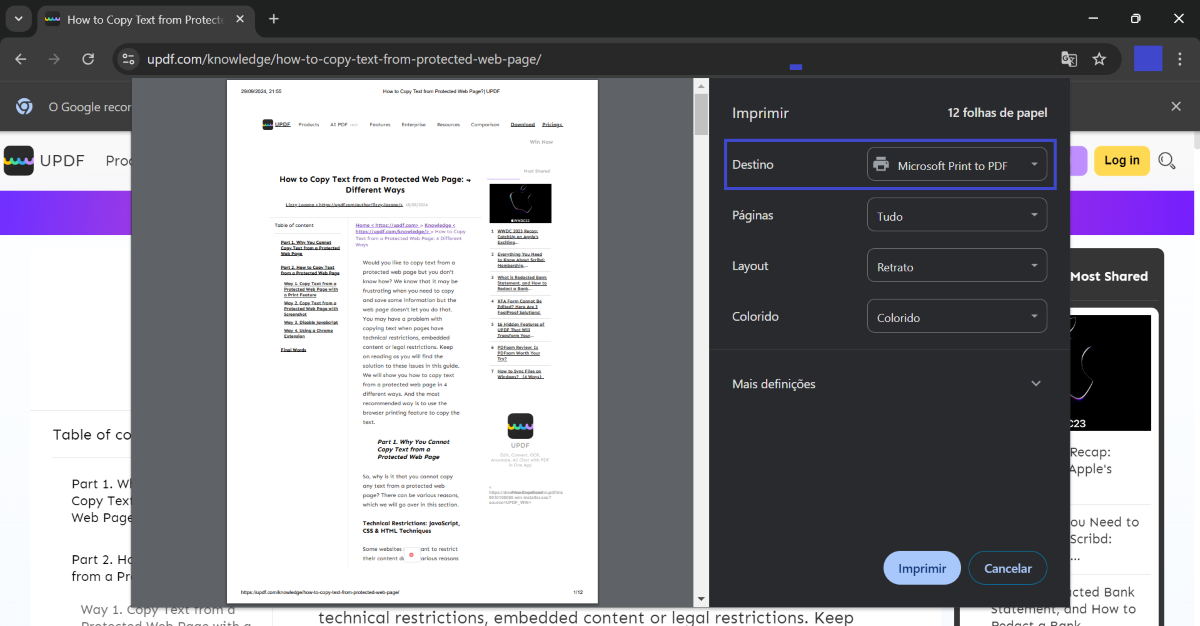Click the Google Translate icon in address bar

(1069, 59)
